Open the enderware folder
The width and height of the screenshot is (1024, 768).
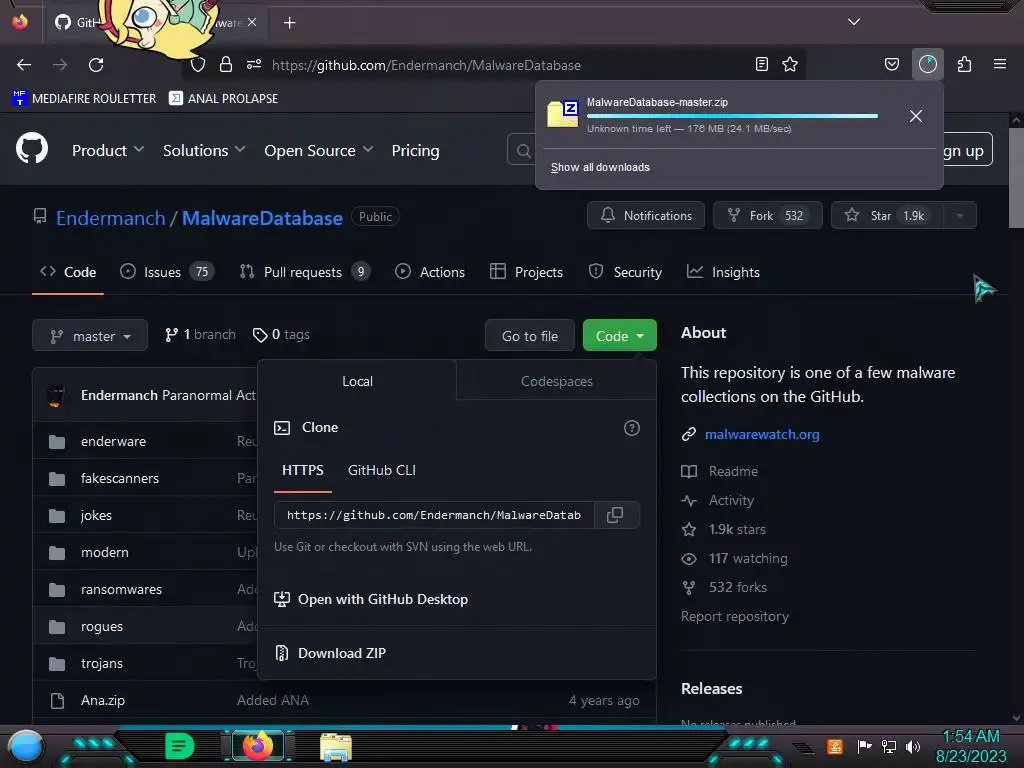point(113,441)
